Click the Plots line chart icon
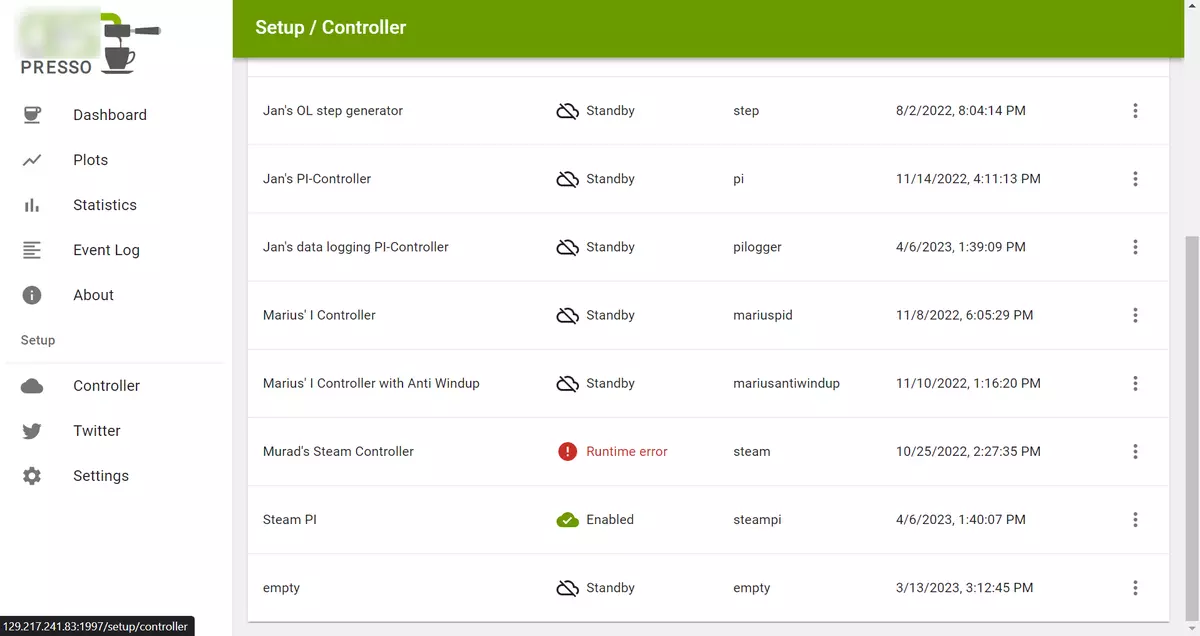 click(x=32, y=159)
